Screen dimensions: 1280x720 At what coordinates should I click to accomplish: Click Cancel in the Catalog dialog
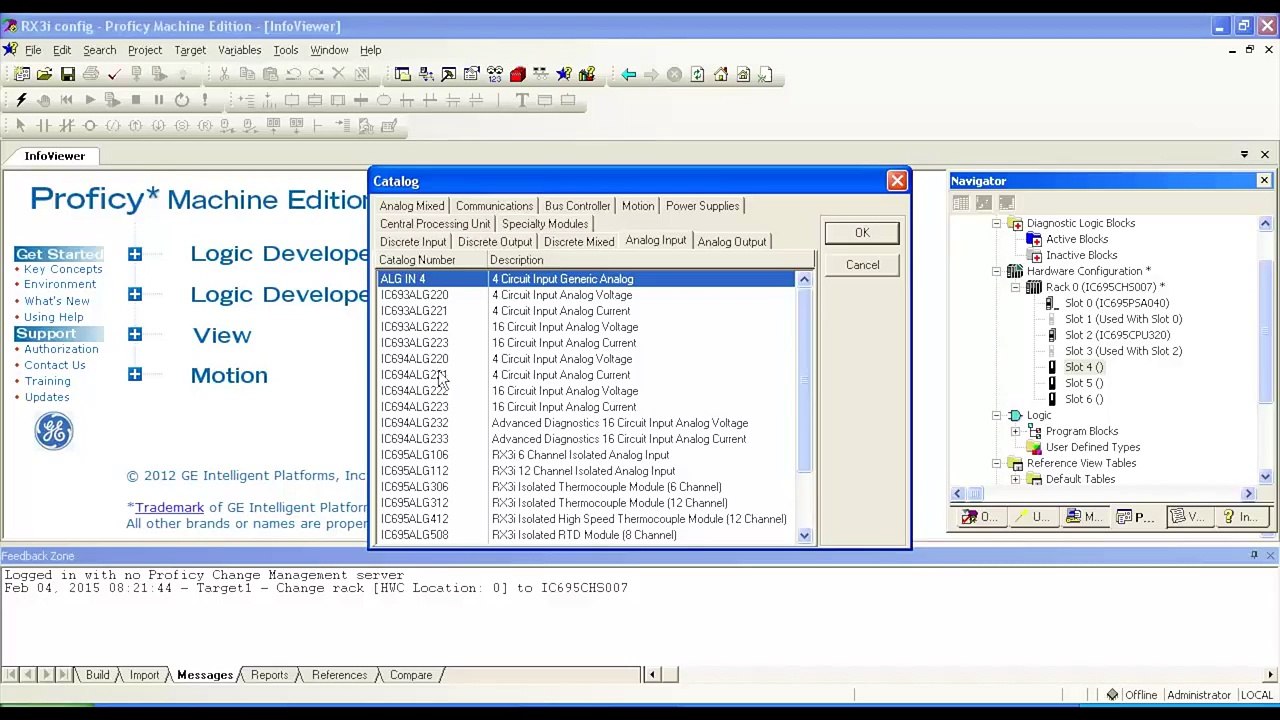(x=862, y=265)
